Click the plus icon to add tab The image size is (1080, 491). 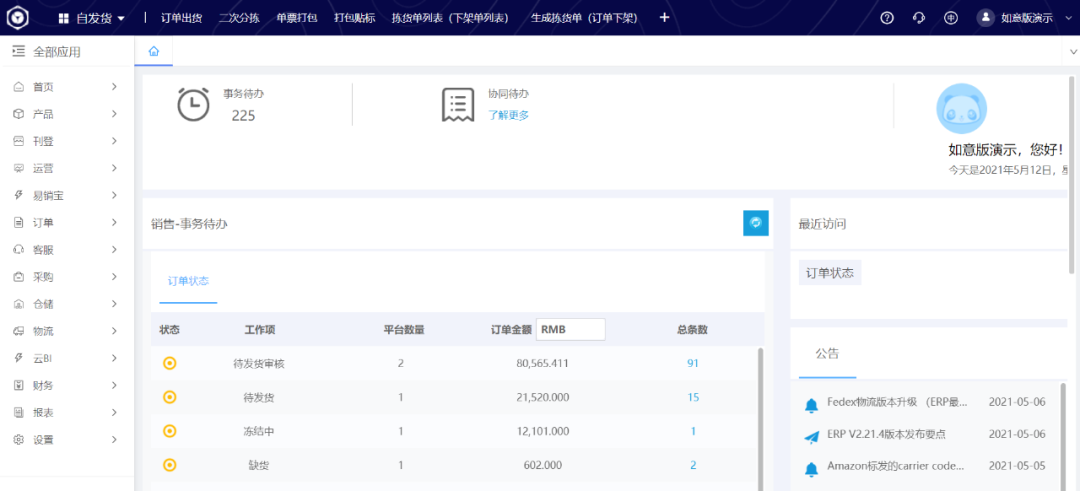pos(665,18)
